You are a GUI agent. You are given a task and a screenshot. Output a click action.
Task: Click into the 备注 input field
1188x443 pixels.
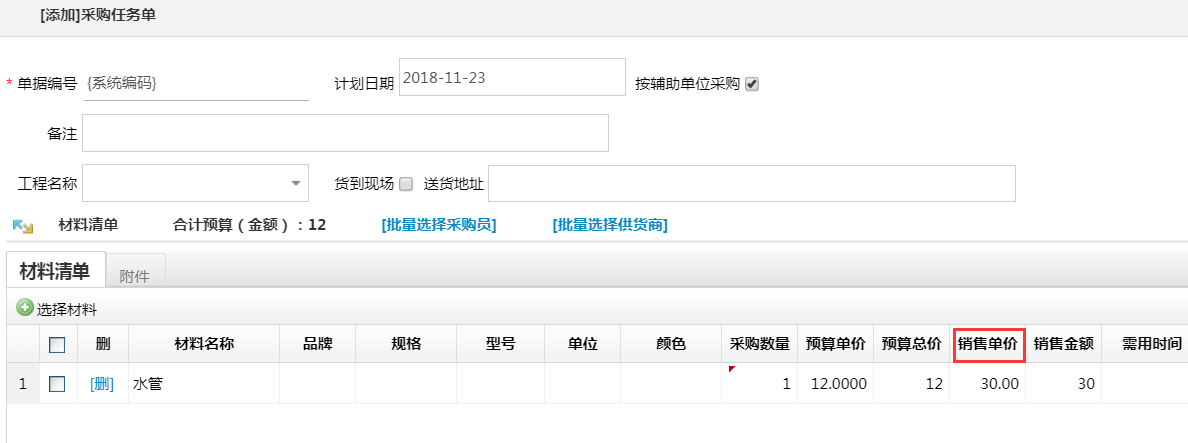click(x=344, y=133)
